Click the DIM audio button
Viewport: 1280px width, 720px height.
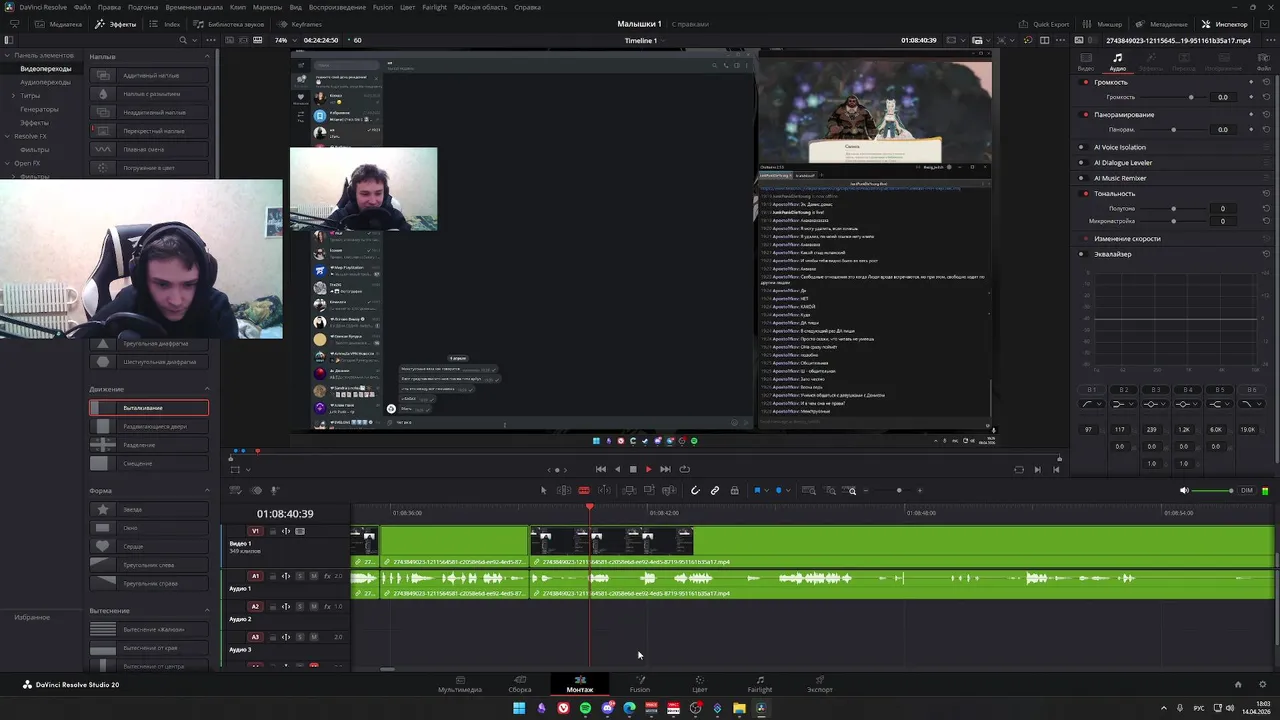[1247, 490]
